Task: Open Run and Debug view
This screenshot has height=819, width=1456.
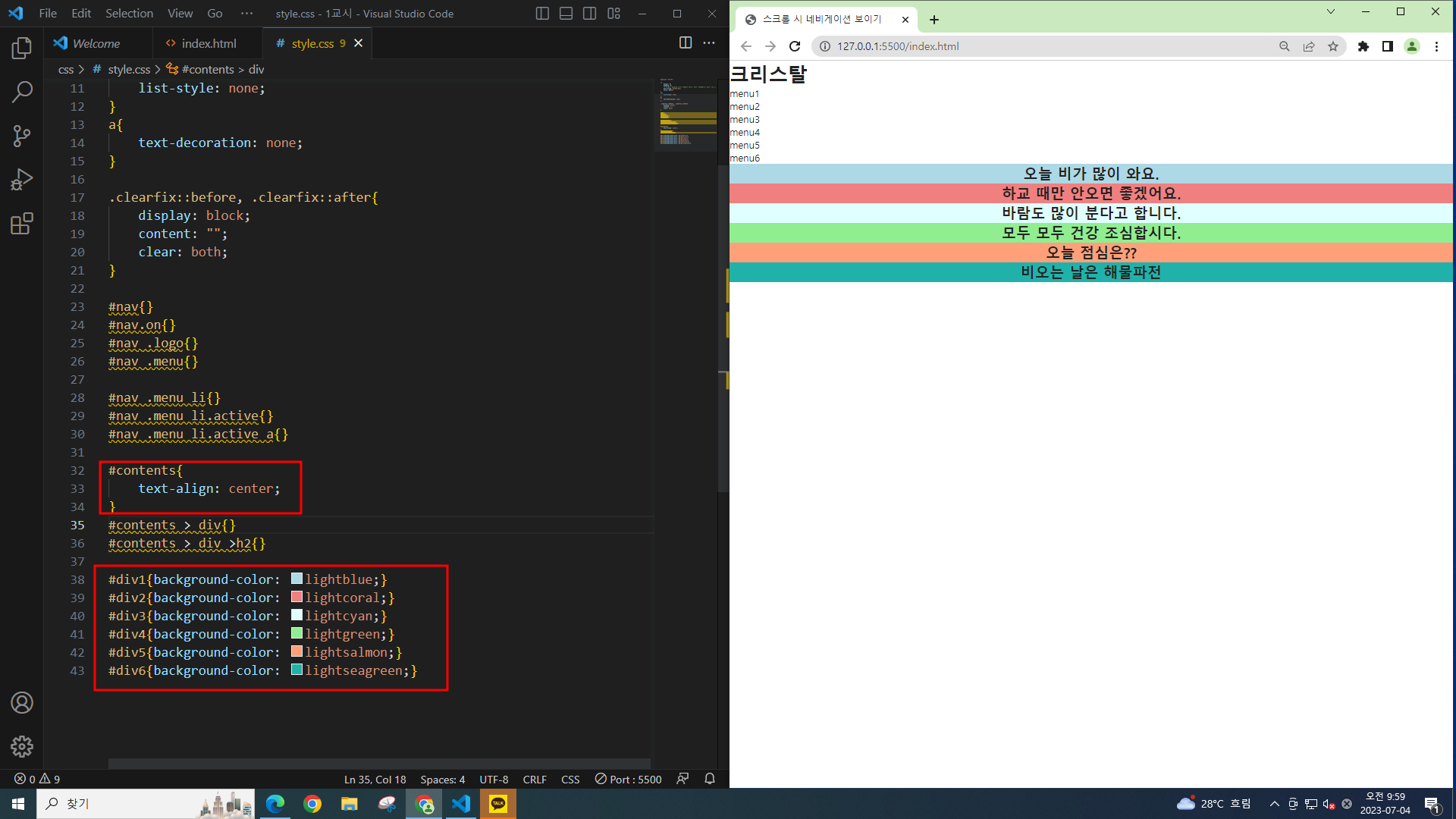Action: [x=22, y=180]
